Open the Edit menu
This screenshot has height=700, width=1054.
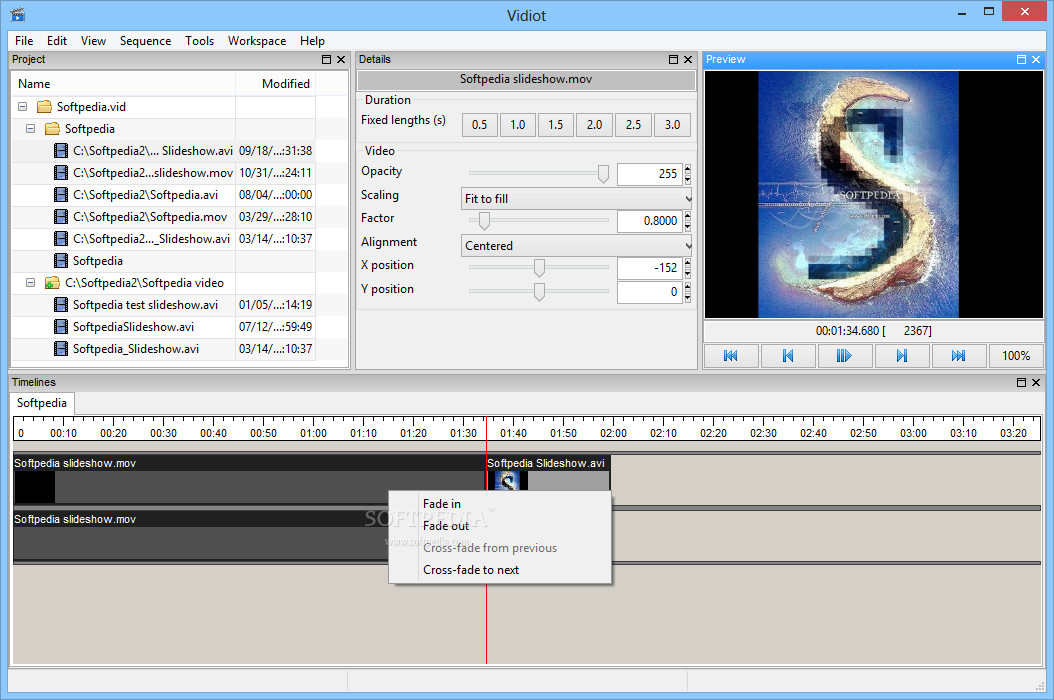[57, 41]
